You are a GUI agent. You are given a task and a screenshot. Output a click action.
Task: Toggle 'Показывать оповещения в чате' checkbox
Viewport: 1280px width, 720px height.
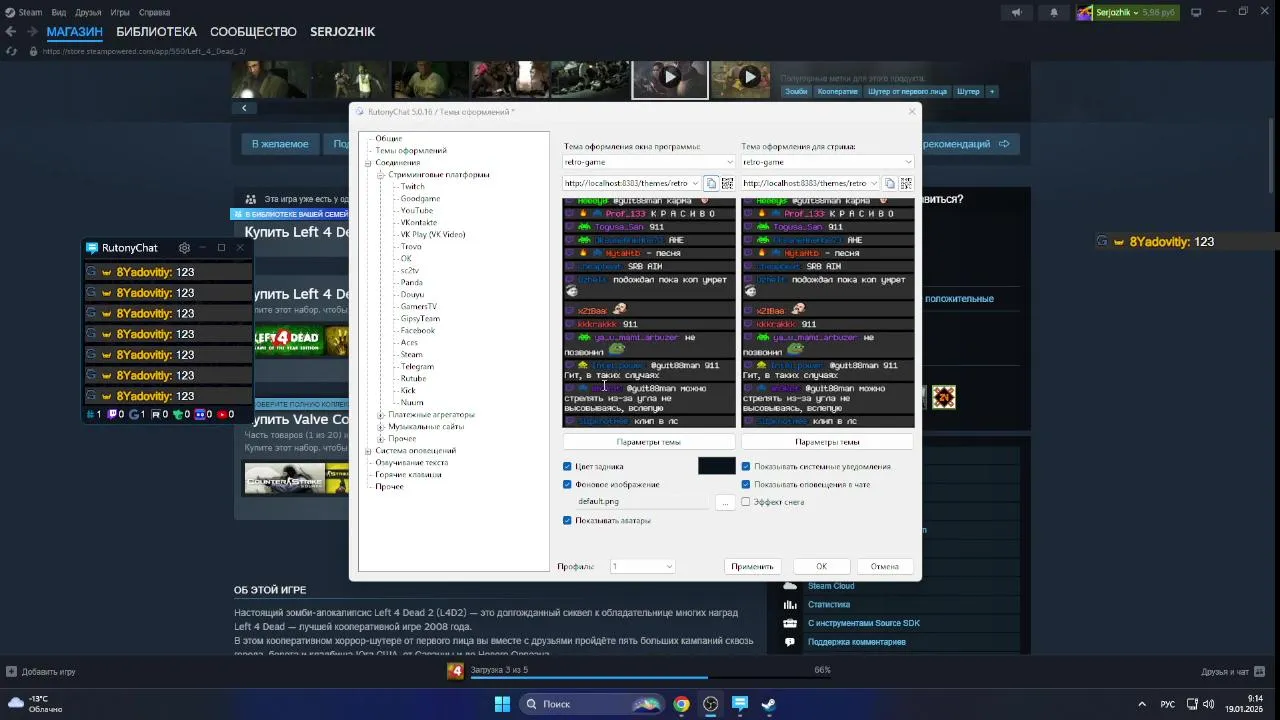[x=746, y=485]
